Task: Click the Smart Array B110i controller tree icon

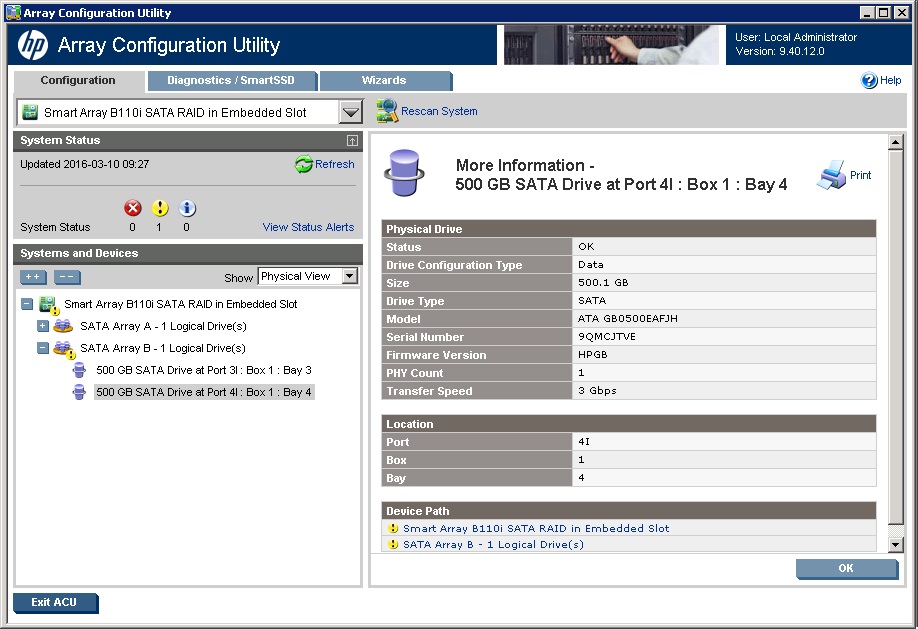Action: (48, 305)
